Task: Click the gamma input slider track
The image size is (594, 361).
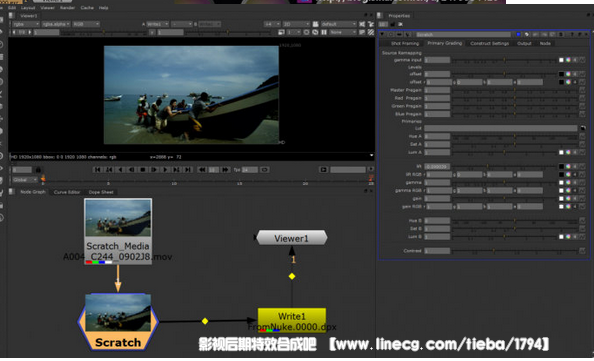Action: pyautogui.click(x=504, y=60)
